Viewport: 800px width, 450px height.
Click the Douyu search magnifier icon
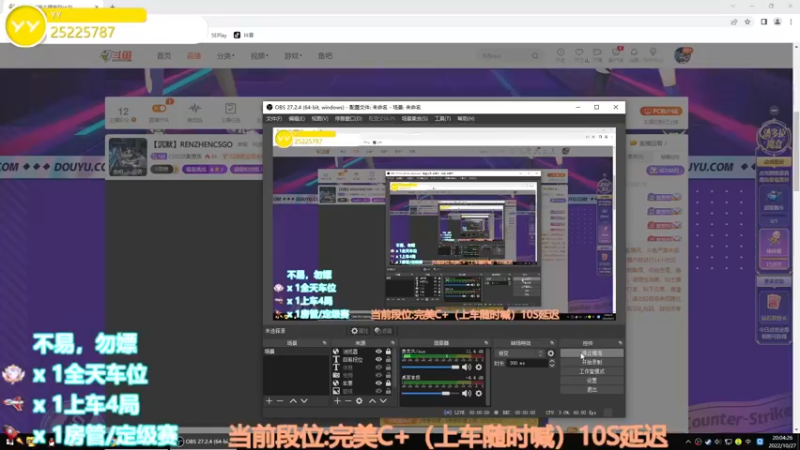click(x=535, y=56)
